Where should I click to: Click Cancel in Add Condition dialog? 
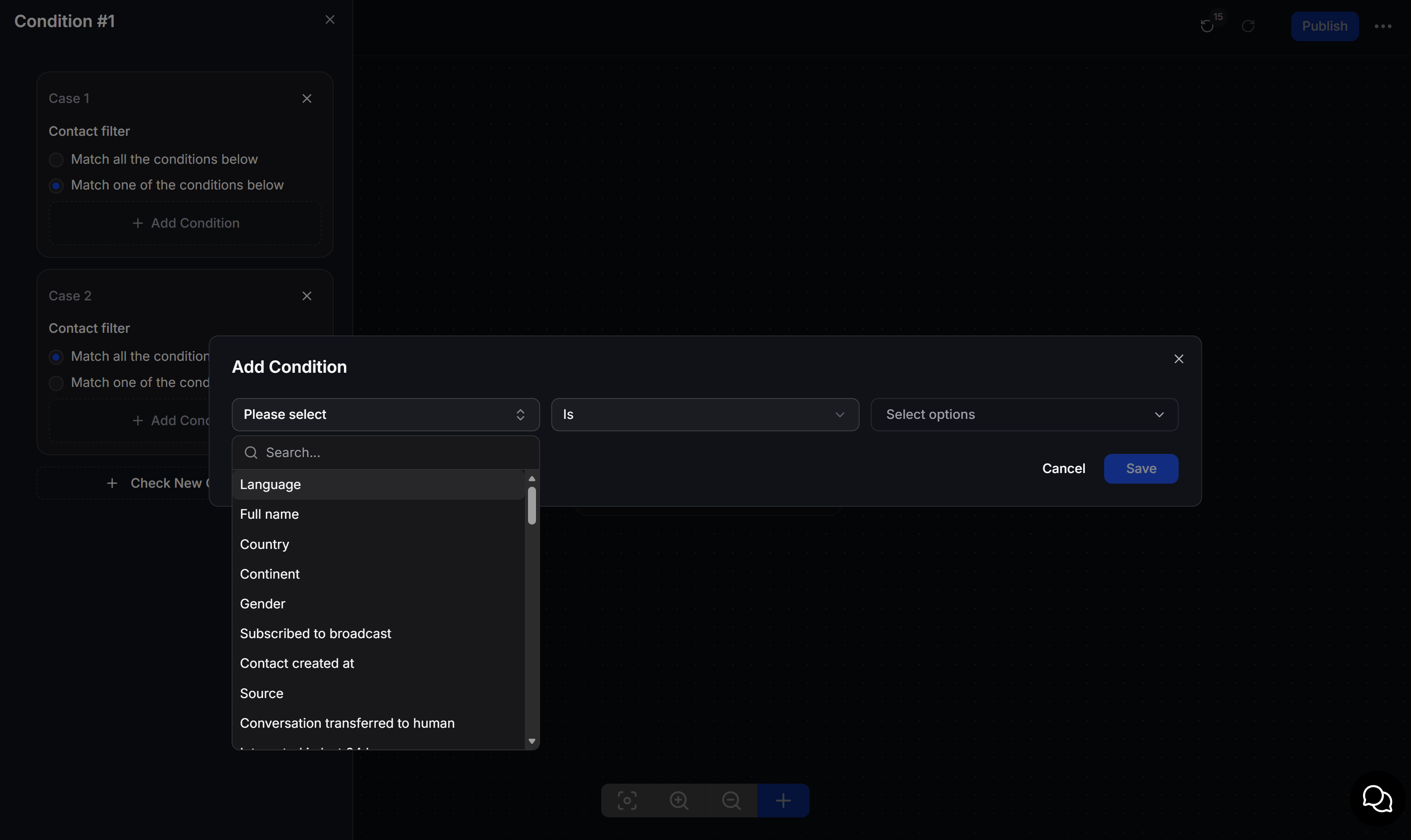click(x=1064, y=469)
